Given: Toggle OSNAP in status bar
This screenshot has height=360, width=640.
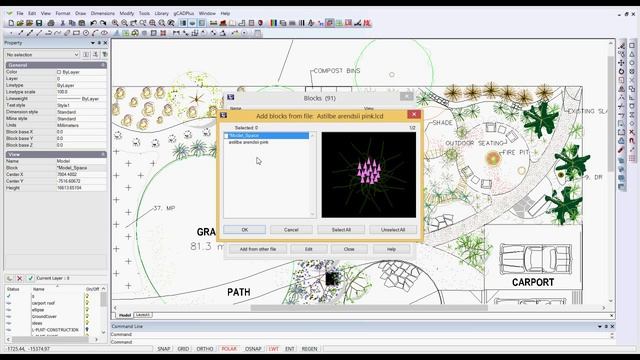Looking at the screenshot, I should point(253,349).
